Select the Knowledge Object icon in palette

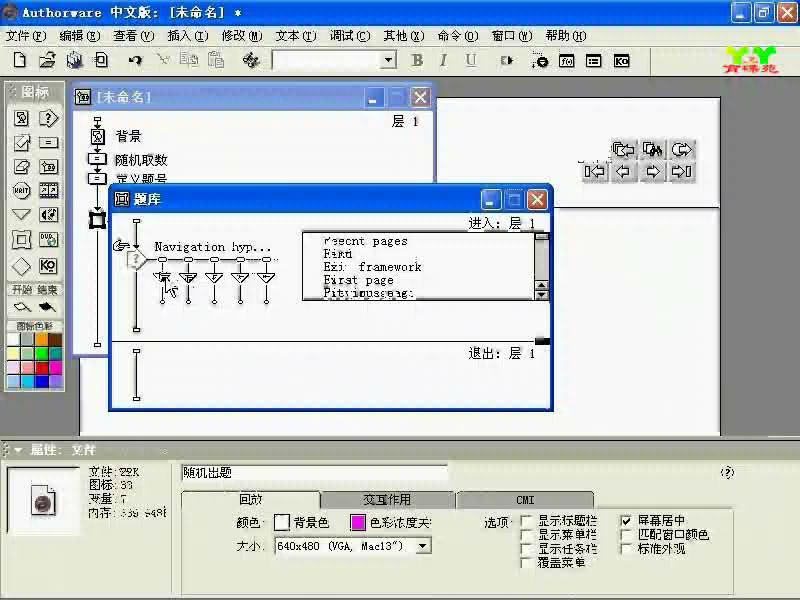pos(48,266)
